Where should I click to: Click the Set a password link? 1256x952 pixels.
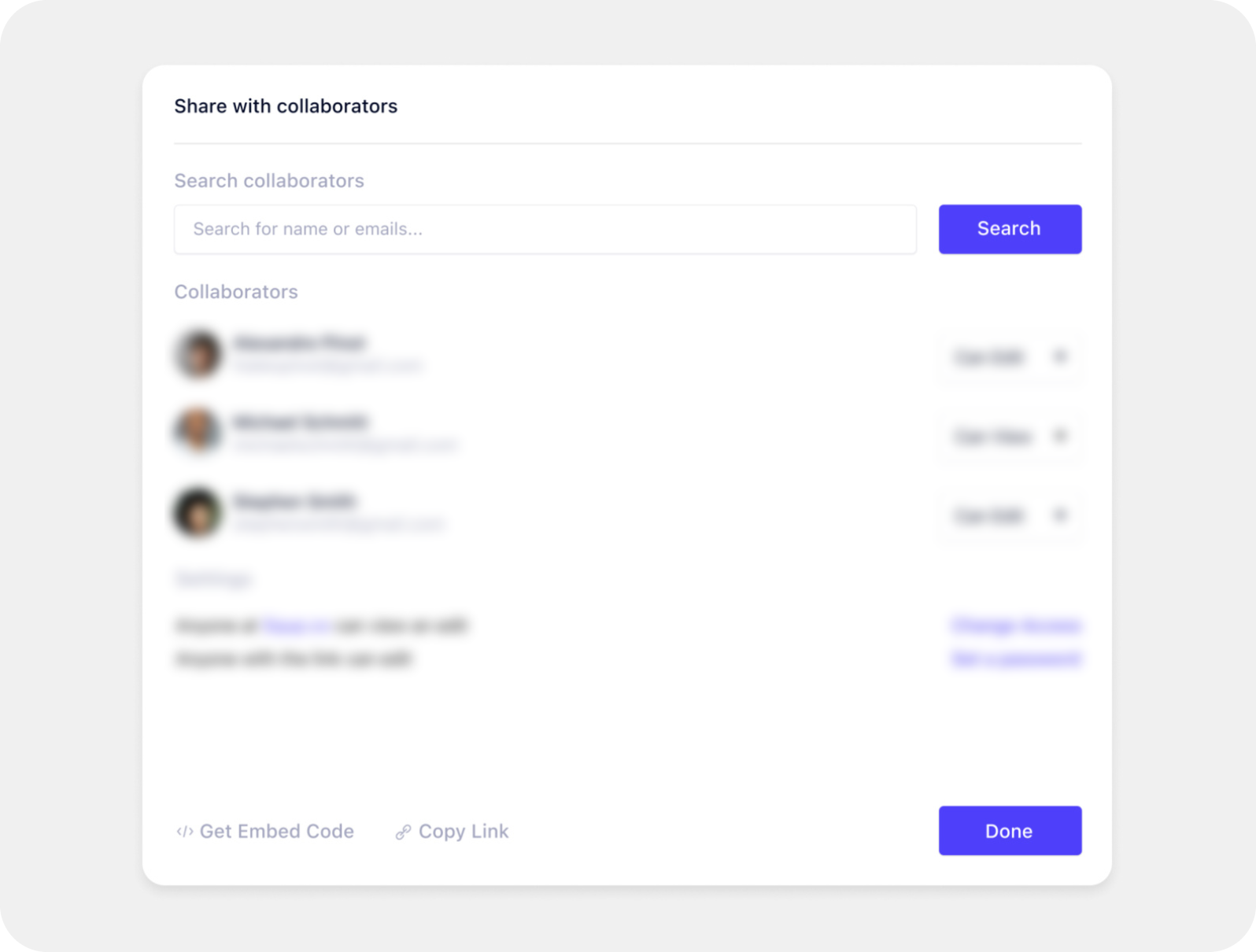(x=1016, y=659)
